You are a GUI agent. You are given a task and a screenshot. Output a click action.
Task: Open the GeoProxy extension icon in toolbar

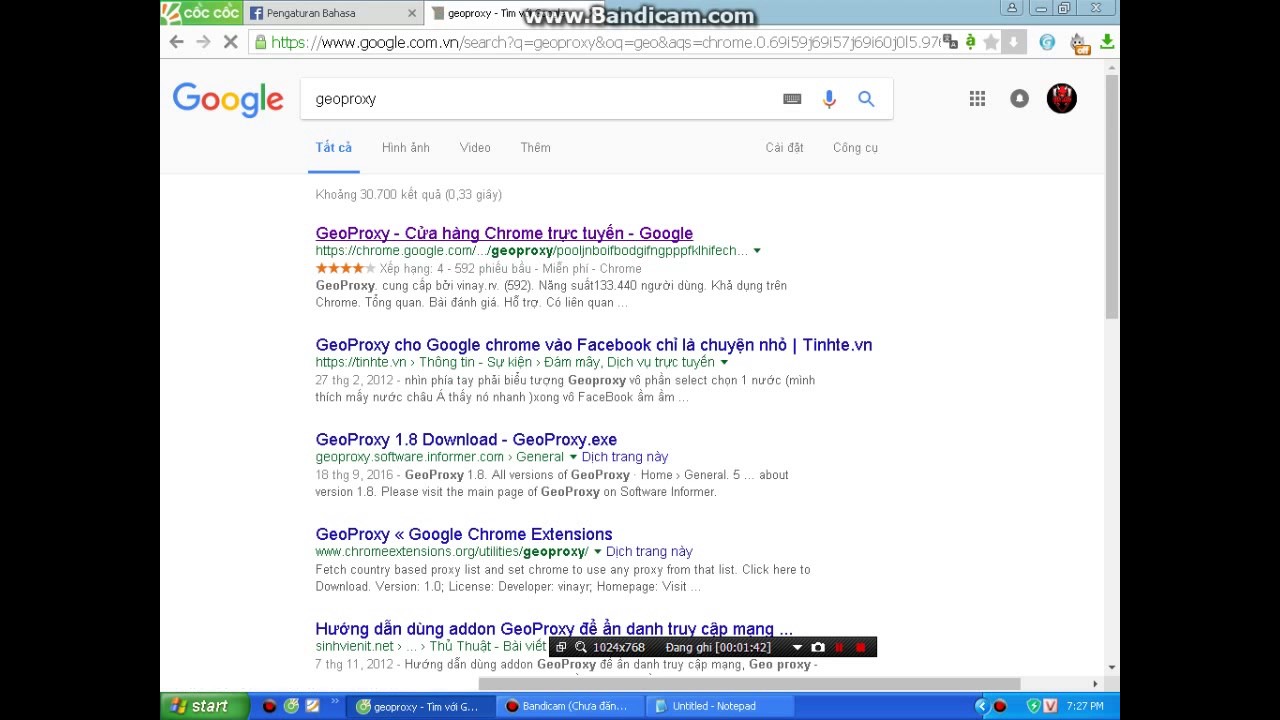tap(1078, 43)
